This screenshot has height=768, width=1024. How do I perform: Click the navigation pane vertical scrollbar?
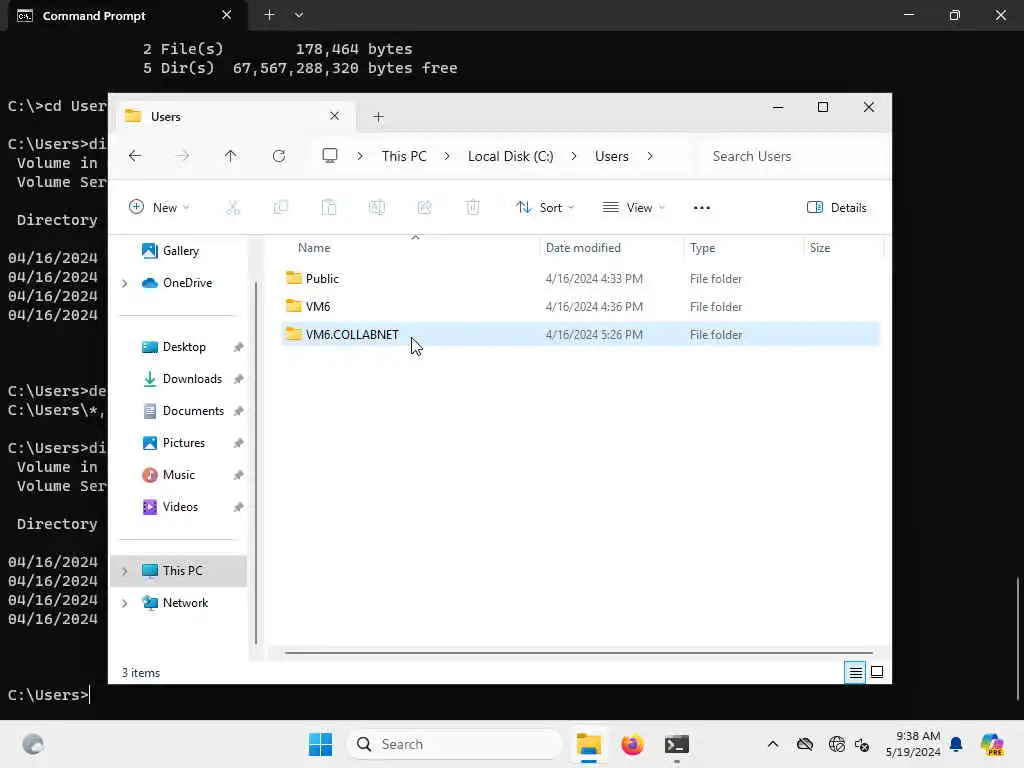[256, 462]
